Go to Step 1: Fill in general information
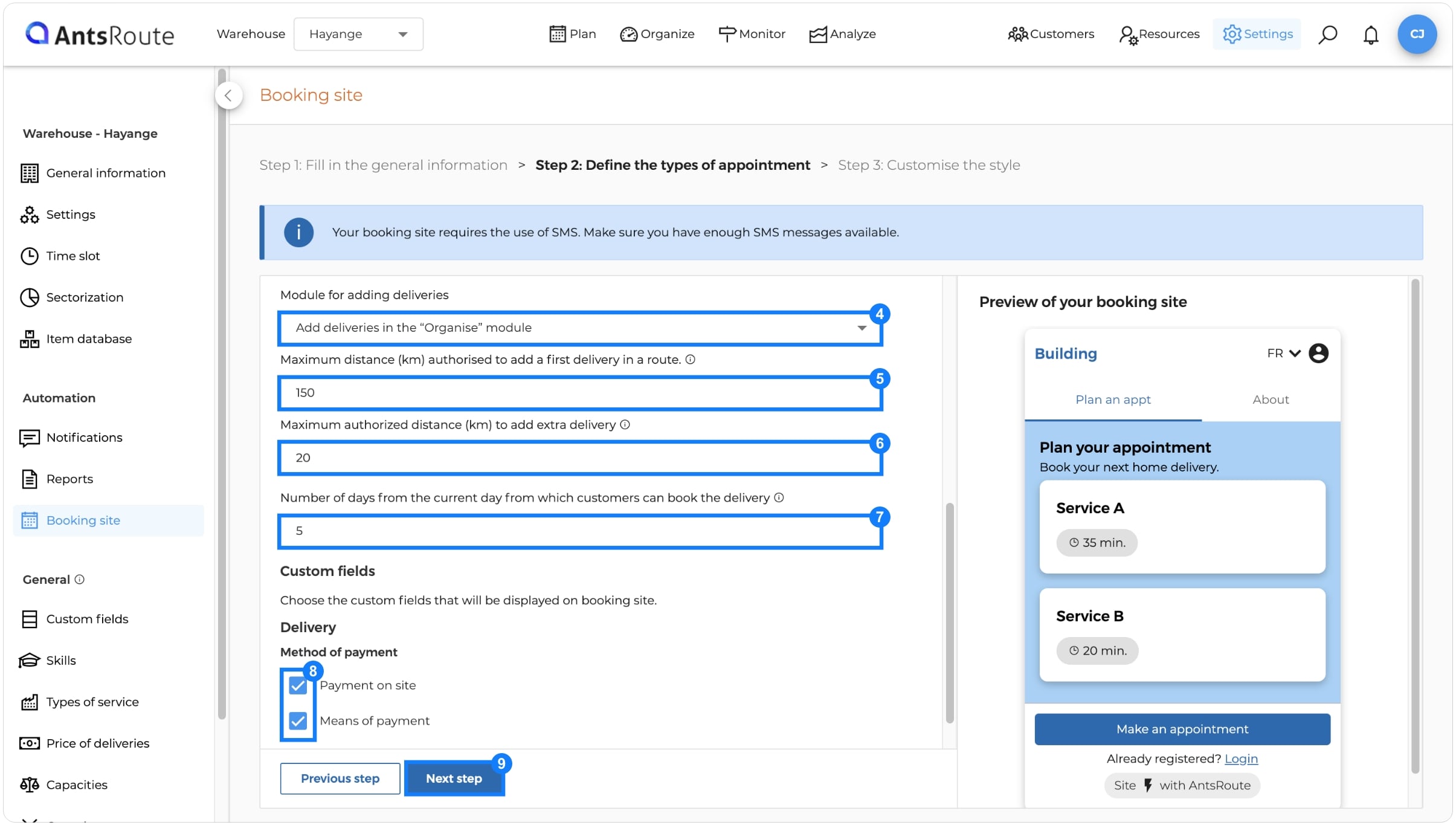1456x825 pixels. click(x=383, y=166)
